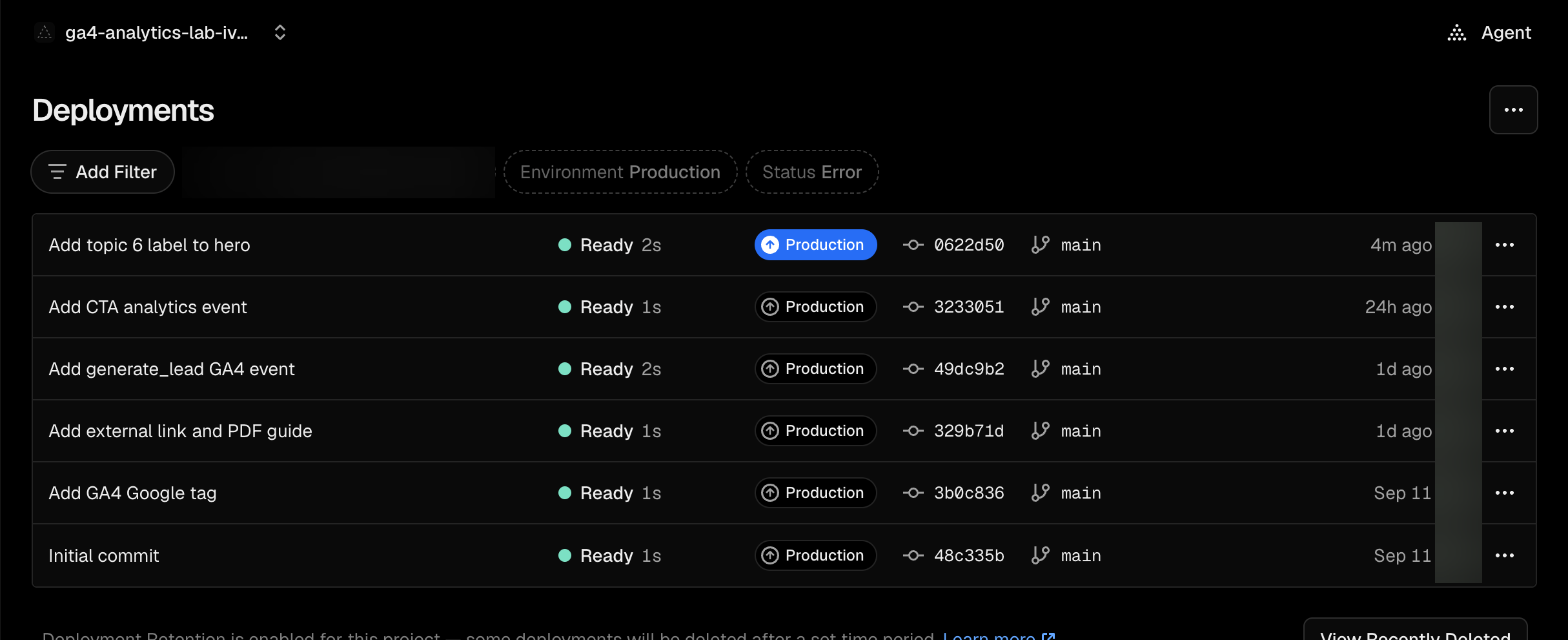The height and width of the screenshot is (640, 1568).
Task: Open options menu for the generate_lead deployment
Action: (x=1505, y=369)
